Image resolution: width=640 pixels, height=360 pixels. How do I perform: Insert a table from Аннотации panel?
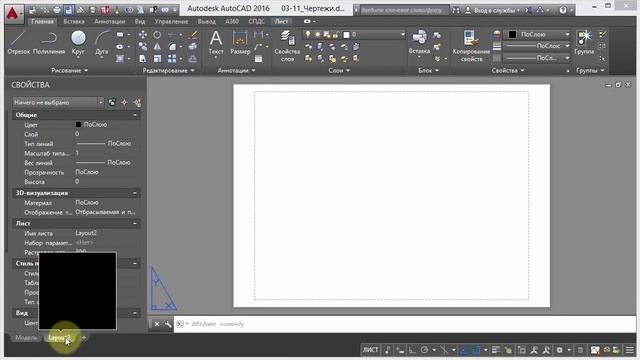(x=258, y=59)
